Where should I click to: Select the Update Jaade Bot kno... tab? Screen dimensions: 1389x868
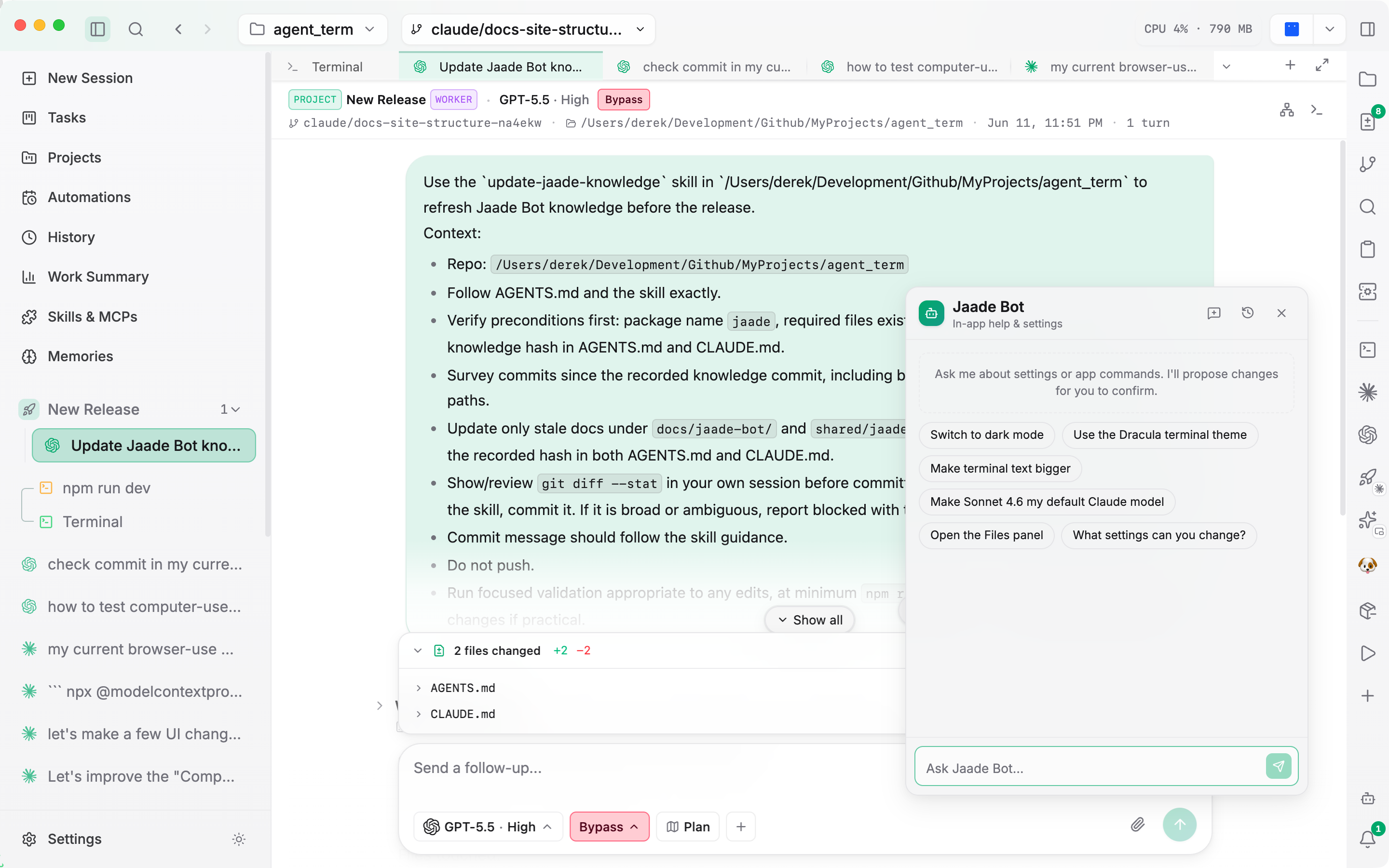[x=501, y=67]
